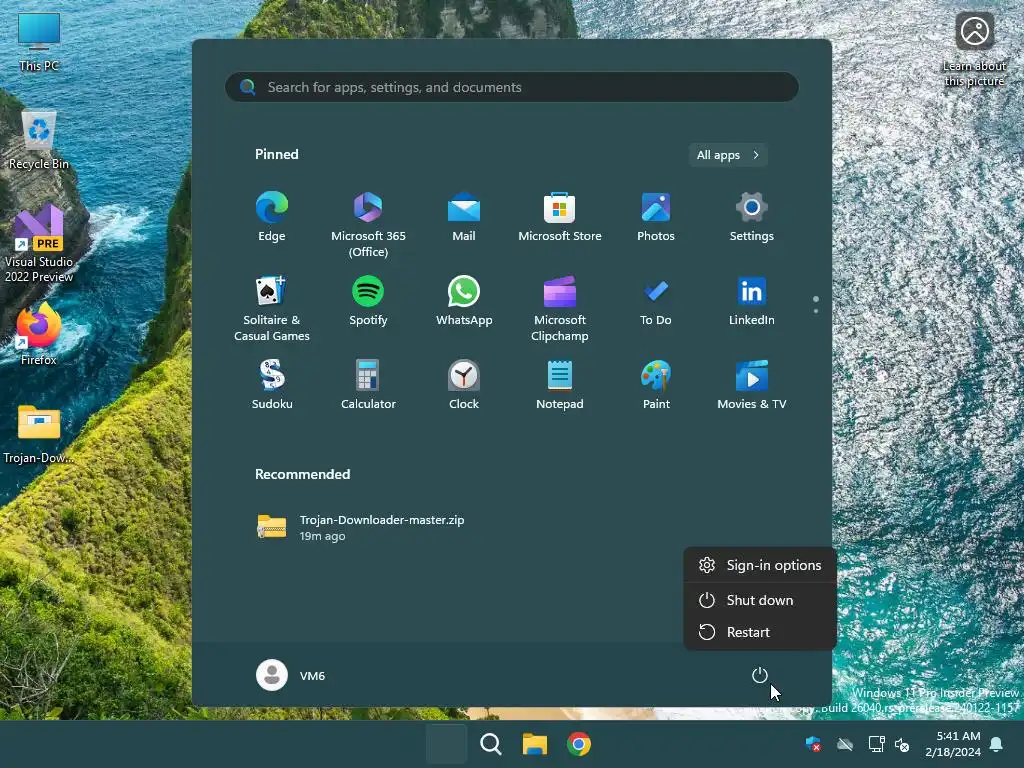Launch Sudoku

[x=272, y=385]
